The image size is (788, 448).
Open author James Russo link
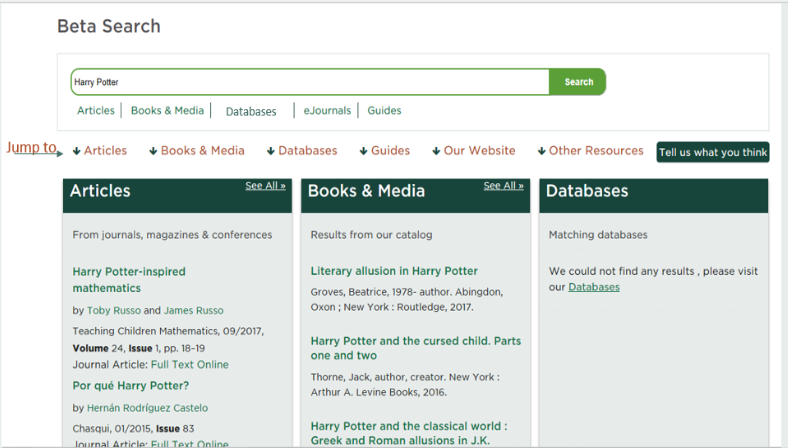click(x=193, y=311)
